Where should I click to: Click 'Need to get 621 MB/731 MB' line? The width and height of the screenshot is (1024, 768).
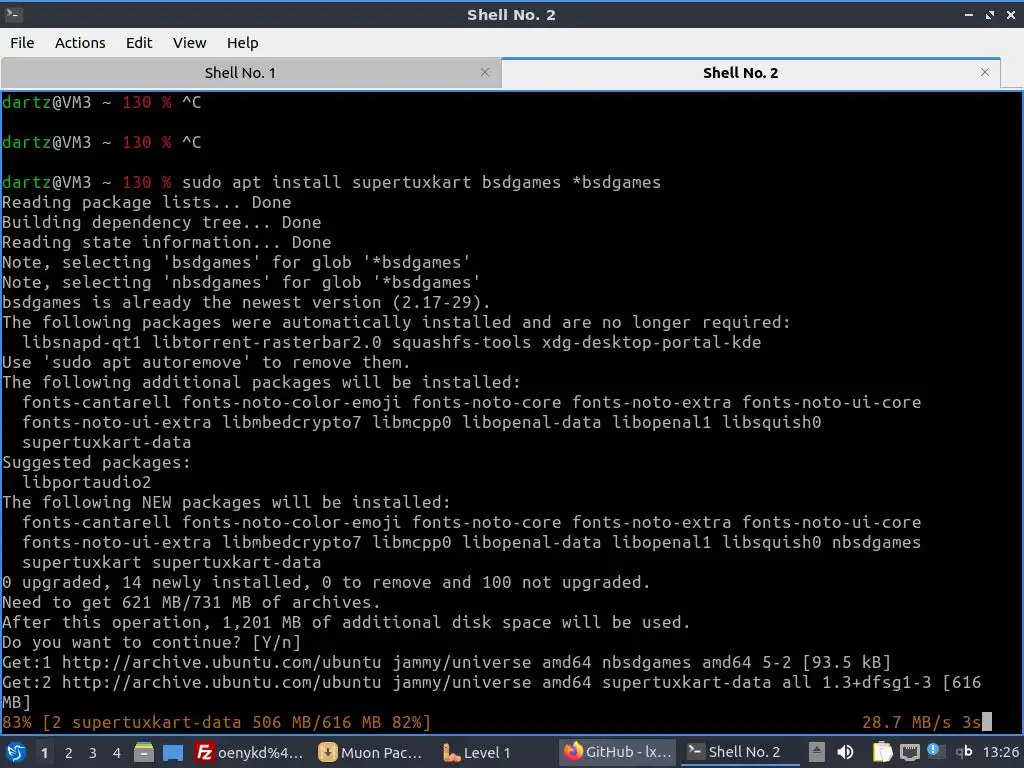(191, 602)
